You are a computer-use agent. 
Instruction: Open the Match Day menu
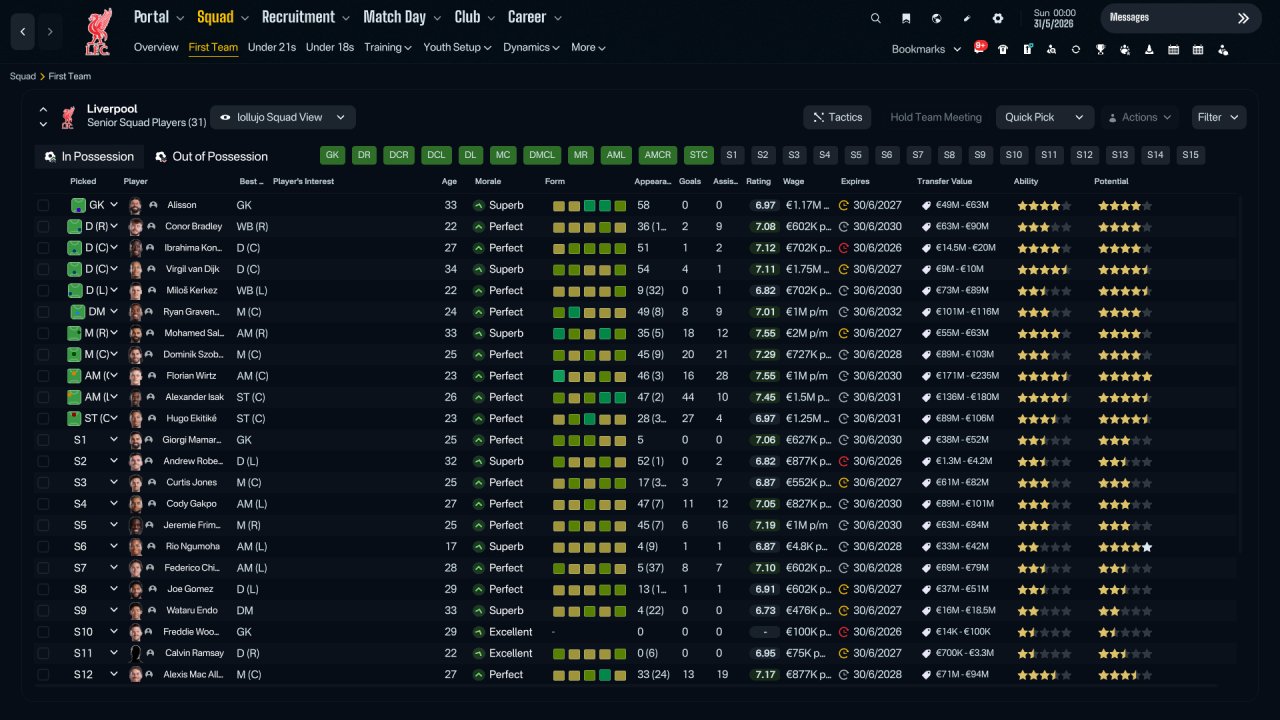click(401, 17)
